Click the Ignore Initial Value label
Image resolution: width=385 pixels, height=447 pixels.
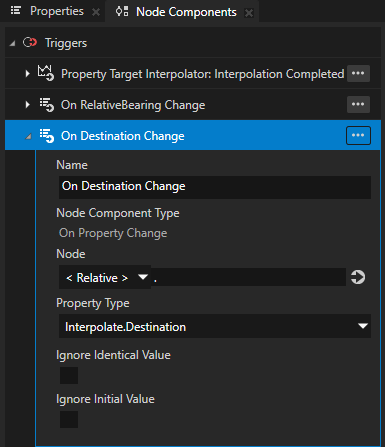105,399
